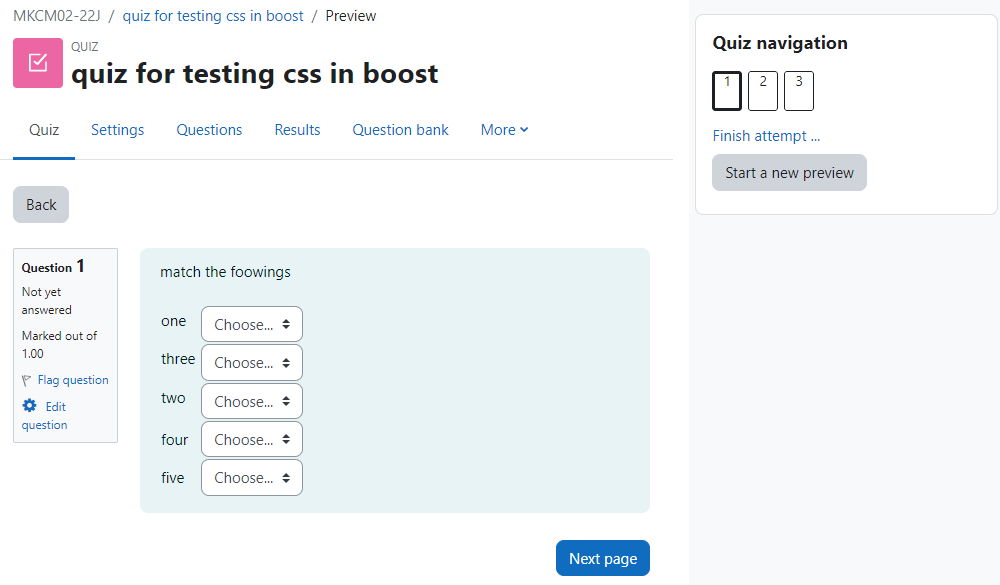
Task: Jump to question 3 in quiz navigation
Action: click(x=798, y=91)
